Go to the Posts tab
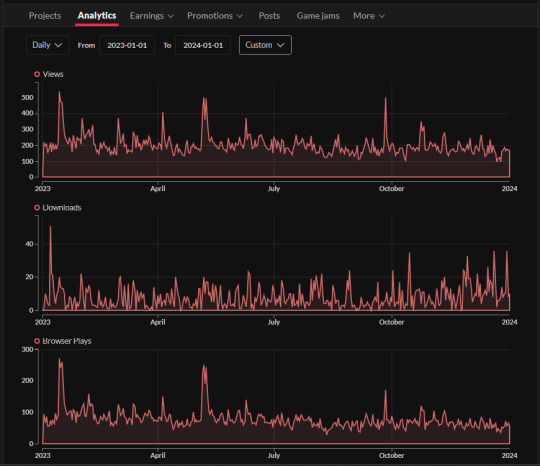The width and height of the screenshot is (540, 466). (x=269, y=16)
